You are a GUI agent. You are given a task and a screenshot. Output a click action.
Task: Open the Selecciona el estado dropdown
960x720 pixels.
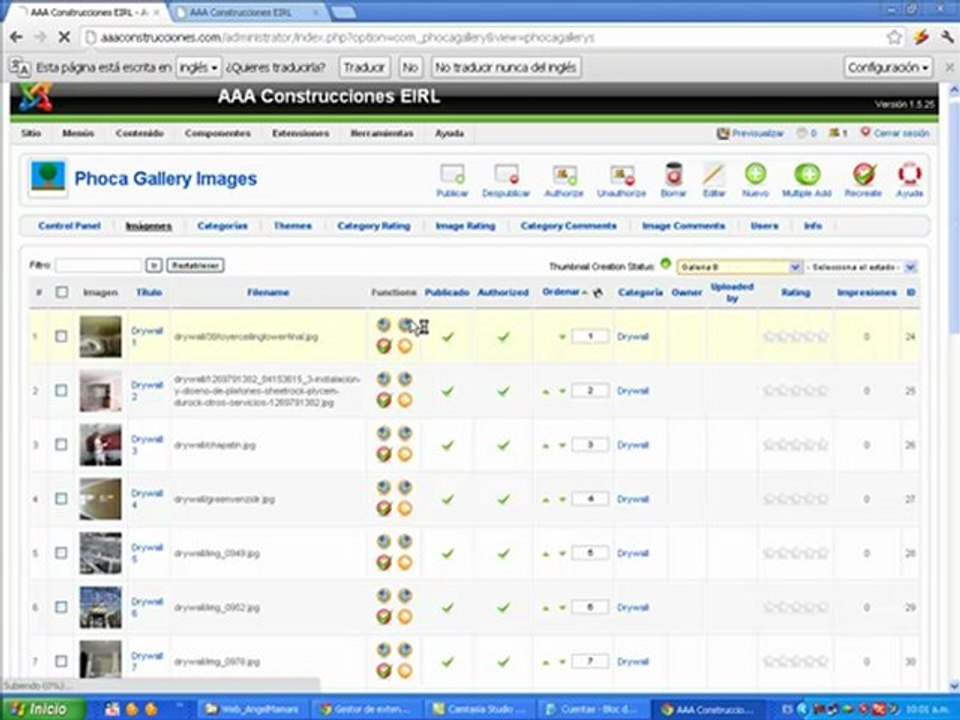pyautogui.click(x=860, y=268)
